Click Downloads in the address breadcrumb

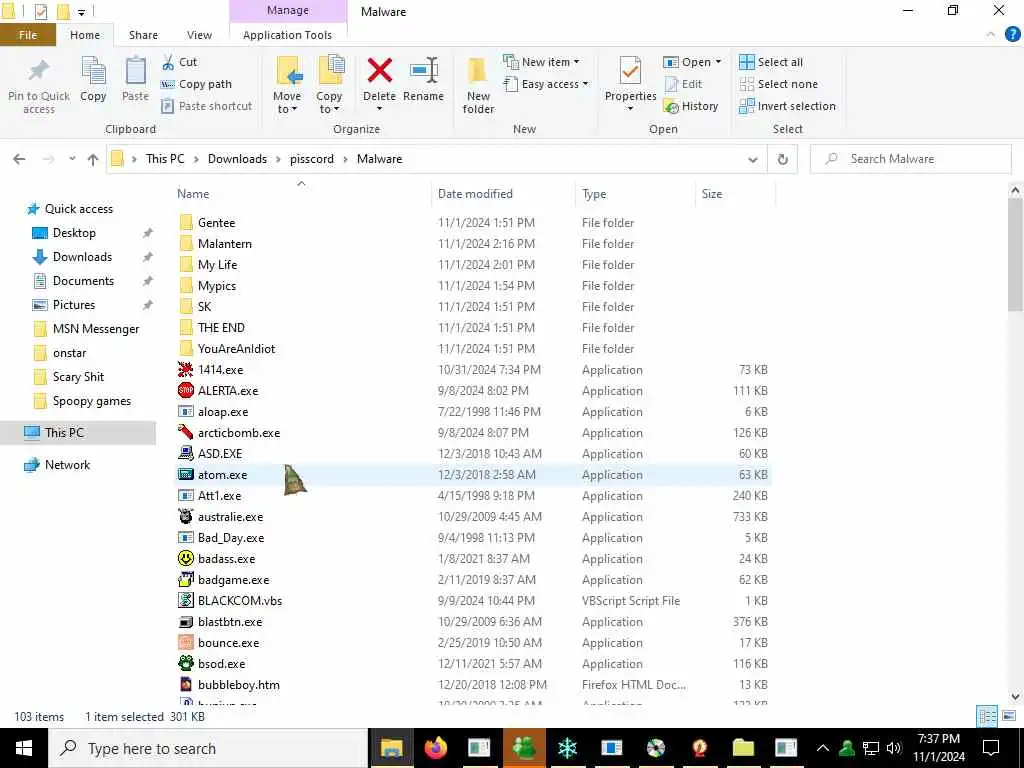coord(237,159)
